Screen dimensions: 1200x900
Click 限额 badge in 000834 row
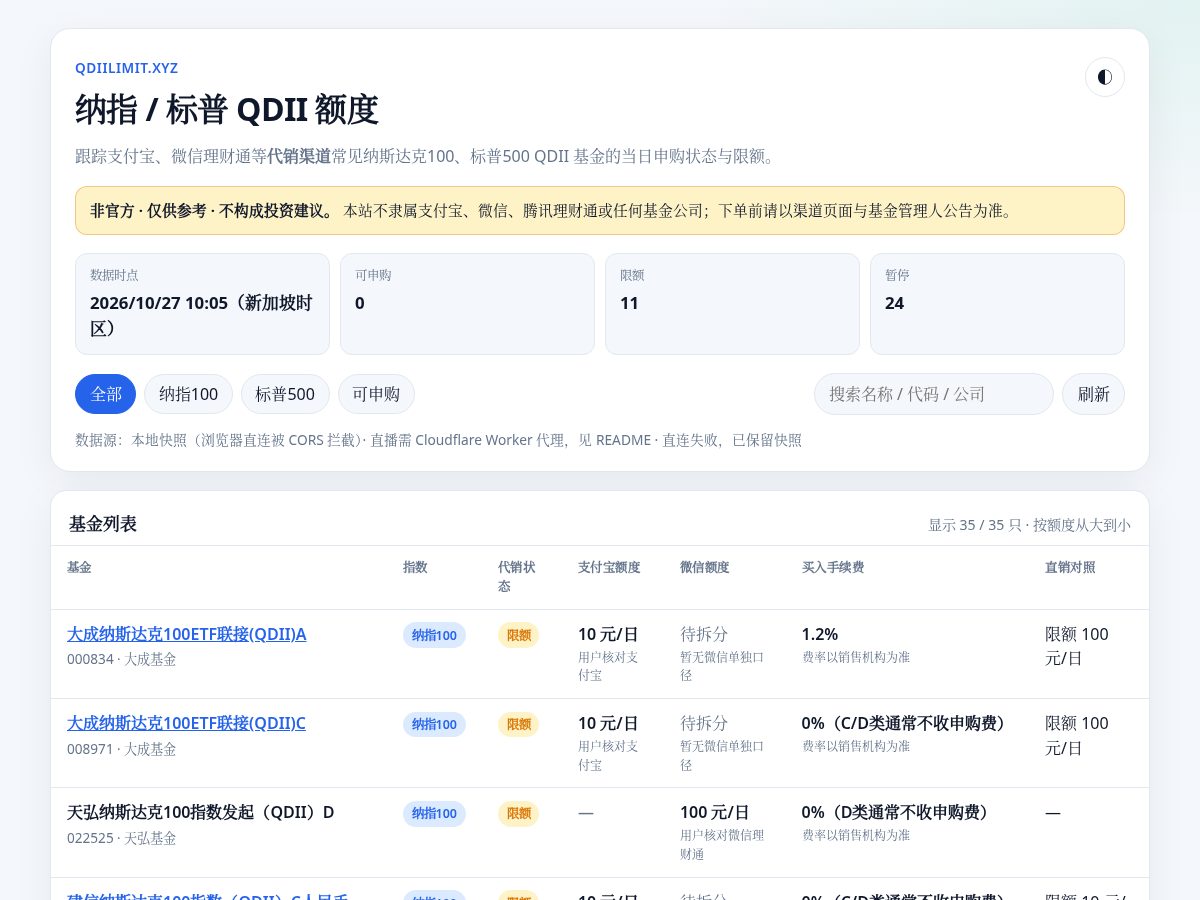point(518,635)
